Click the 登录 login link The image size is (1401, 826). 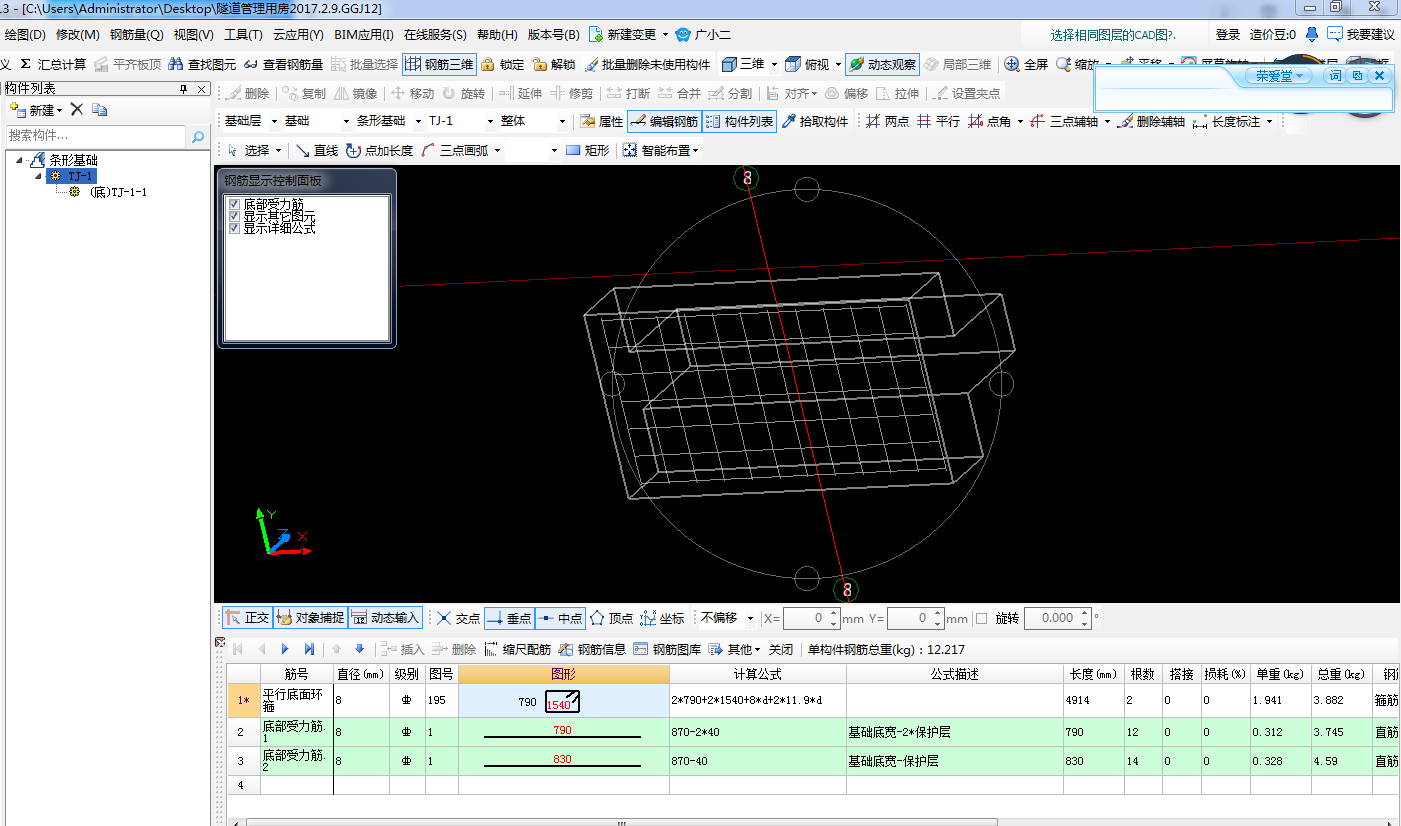point(1228,34)
